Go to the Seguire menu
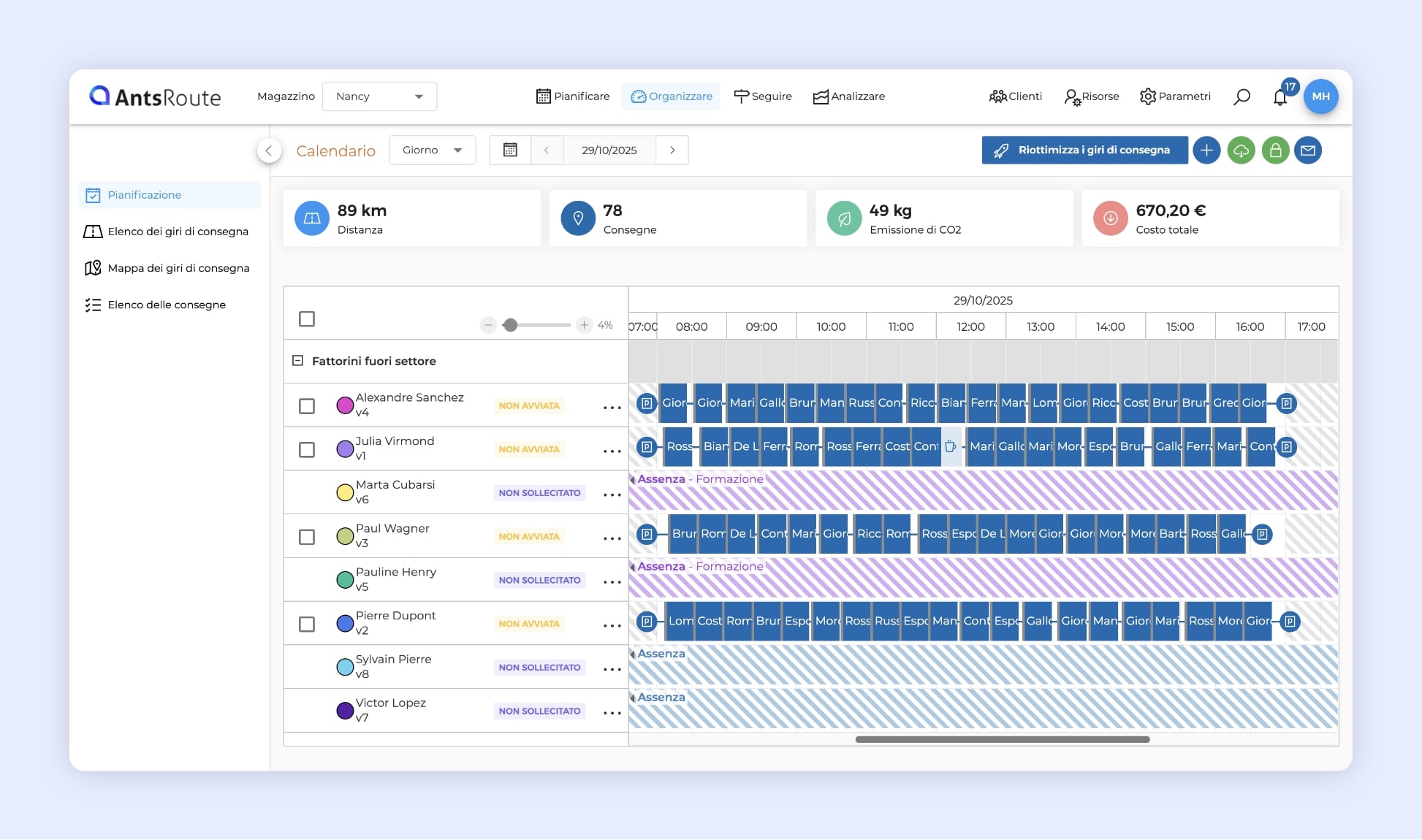1422x840 pixels. point(763,96)
